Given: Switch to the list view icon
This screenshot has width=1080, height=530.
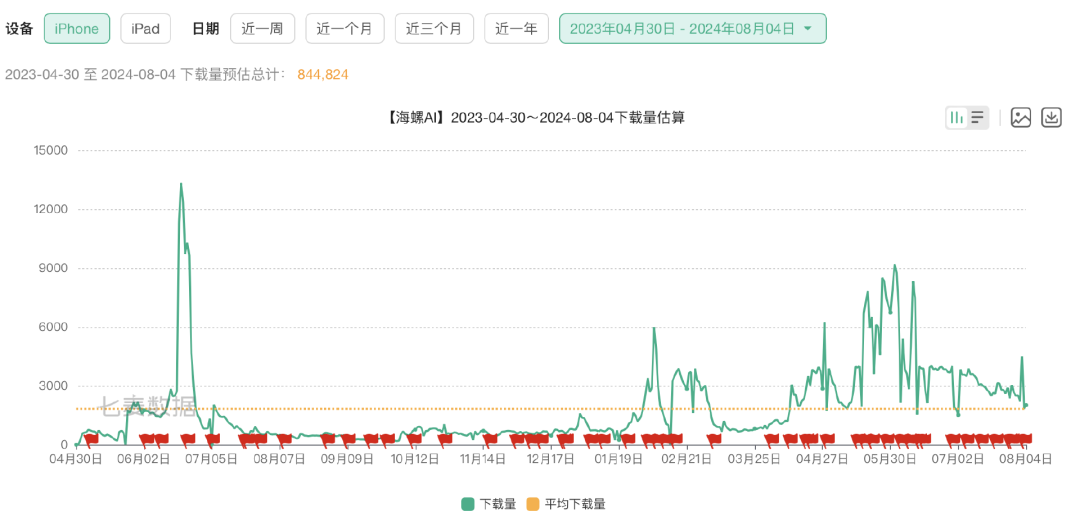Looking at the screenshot, I should point(978,118).
